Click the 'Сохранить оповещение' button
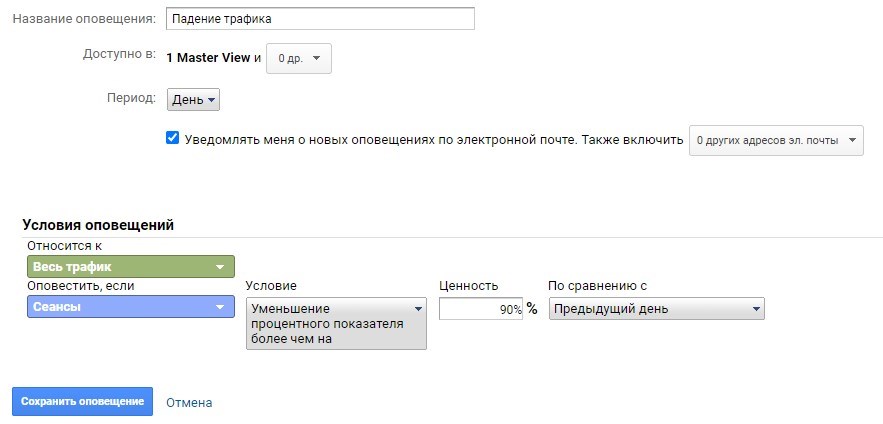The width and height of the screenshot is (883, 424). pos(82,401)
